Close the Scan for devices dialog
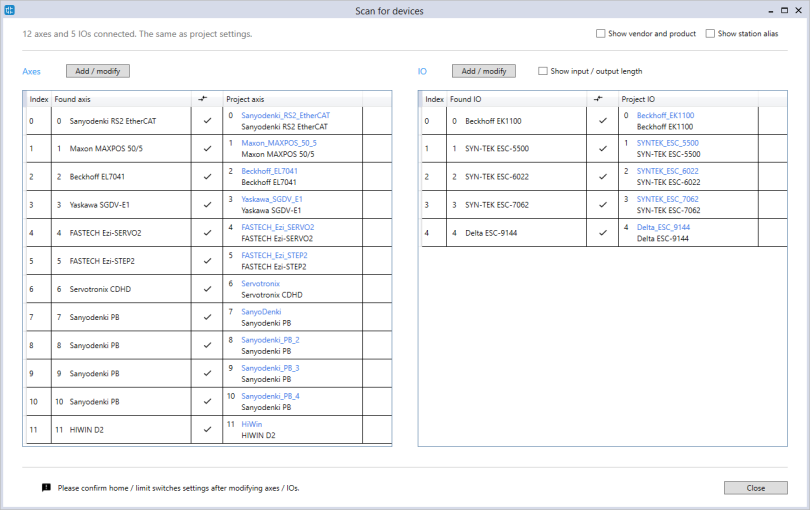Screen dimensions: 810x510 [x=756, y=488]
